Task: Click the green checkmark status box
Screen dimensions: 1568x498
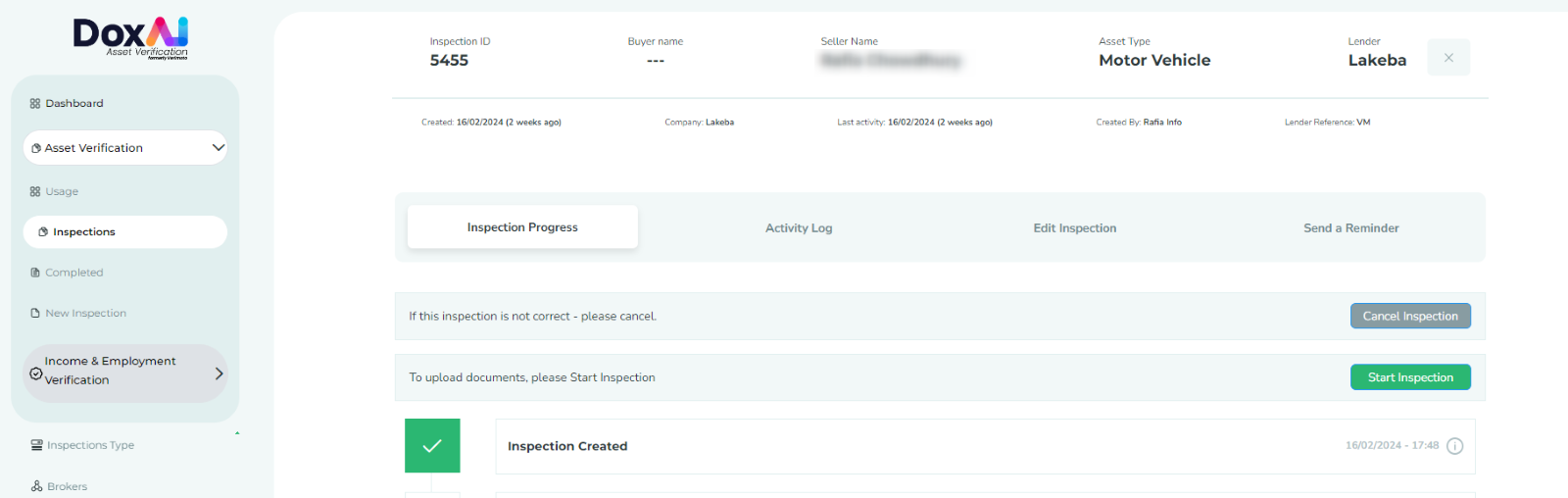Action: 432,446
